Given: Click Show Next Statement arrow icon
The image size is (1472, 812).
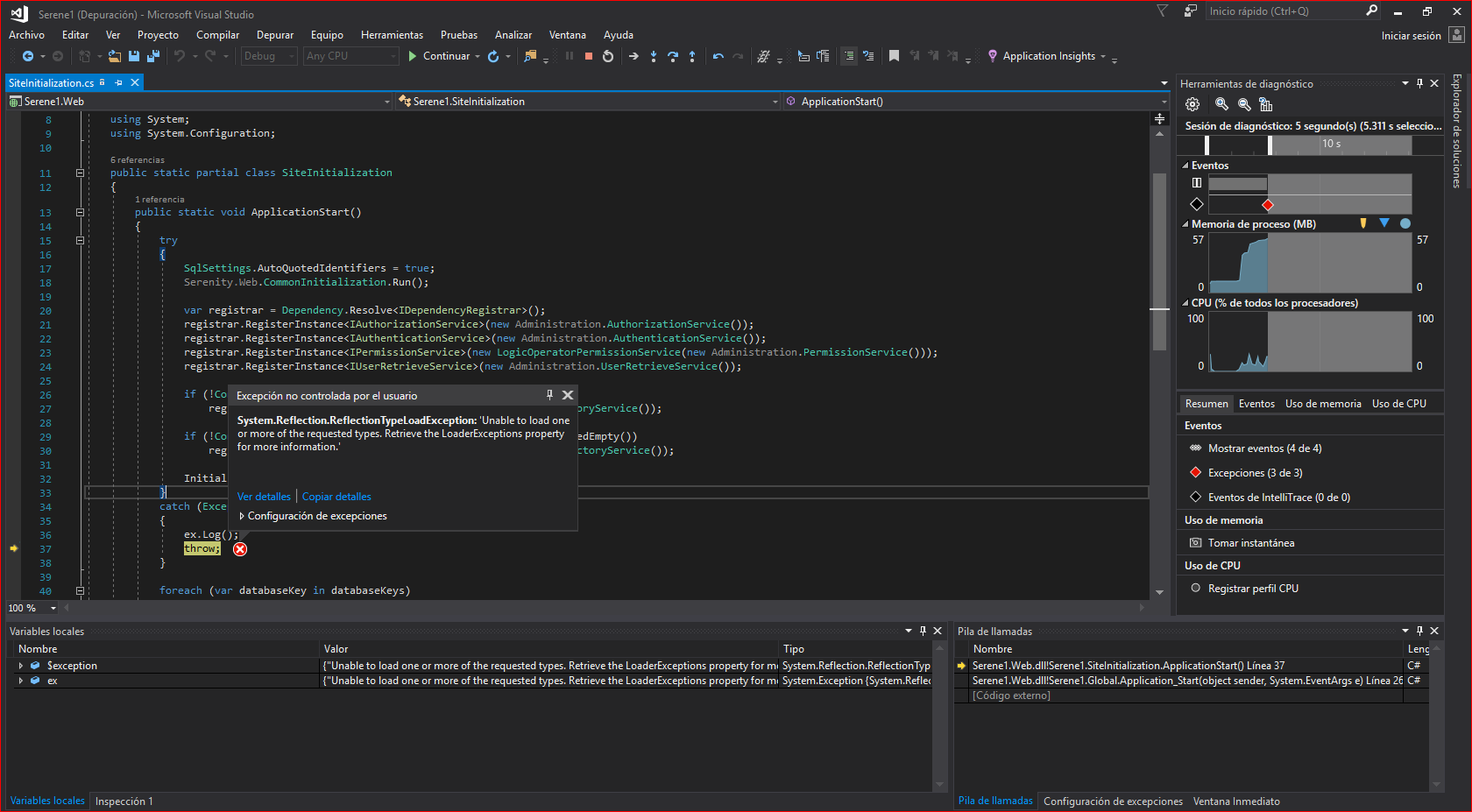Looking at the screenshot, I should (x=633, y=56).
